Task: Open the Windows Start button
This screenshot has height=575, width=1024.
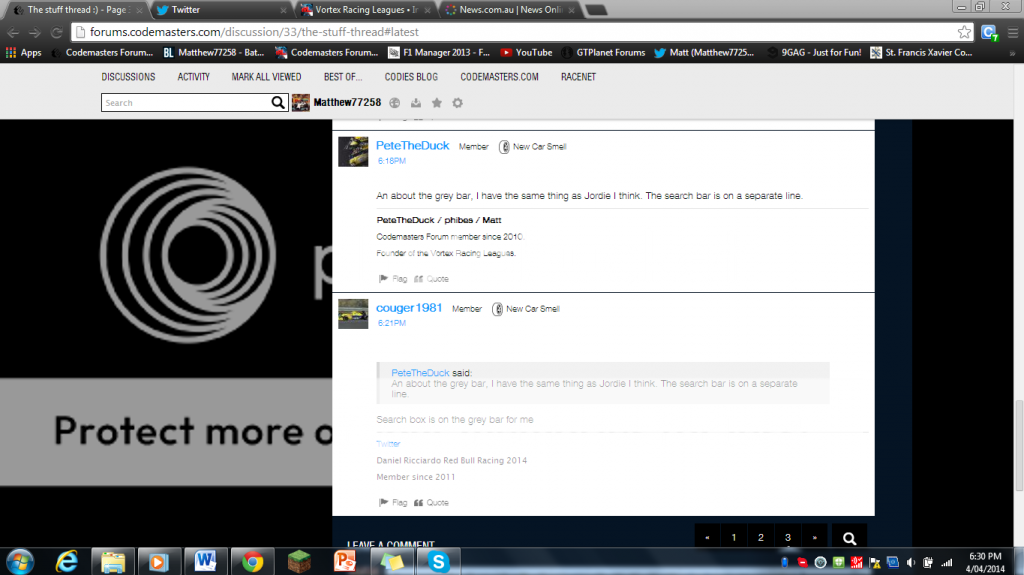Action: point(20,562)
